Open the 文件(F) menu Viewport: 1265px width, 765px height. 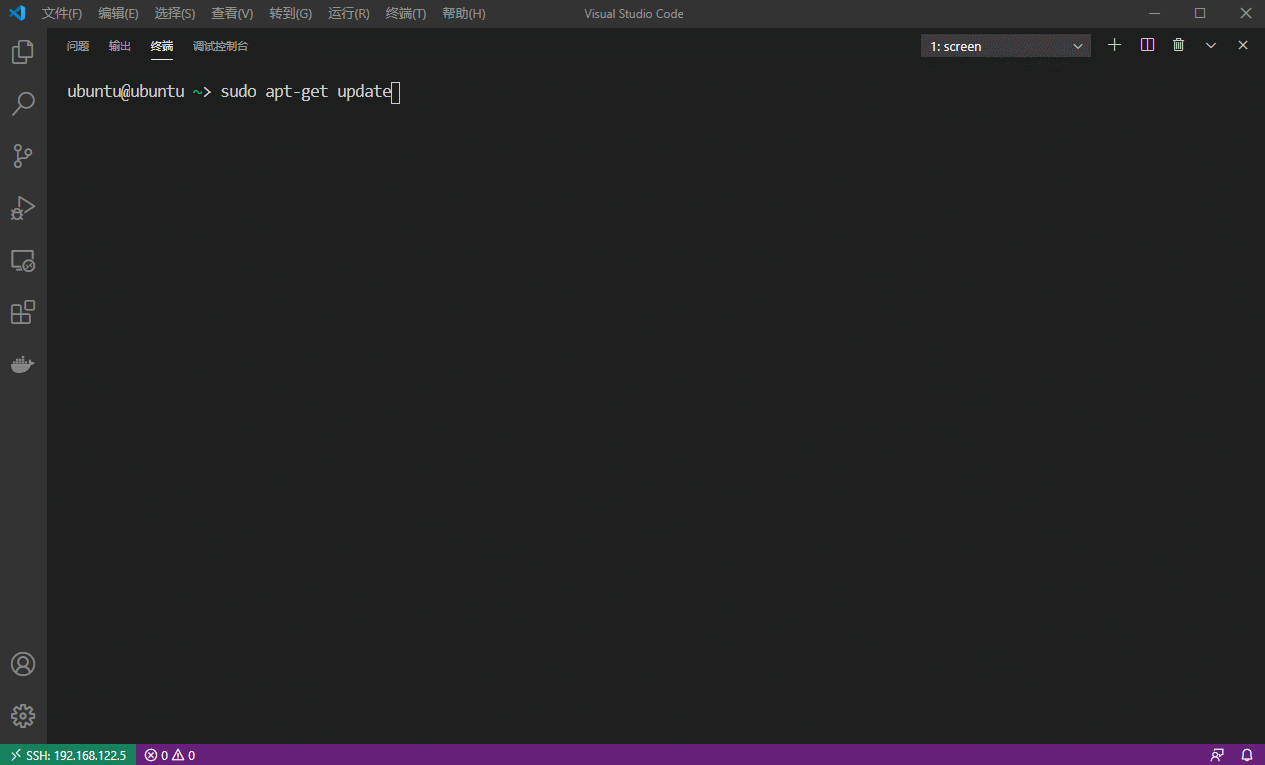coord(62,13)
